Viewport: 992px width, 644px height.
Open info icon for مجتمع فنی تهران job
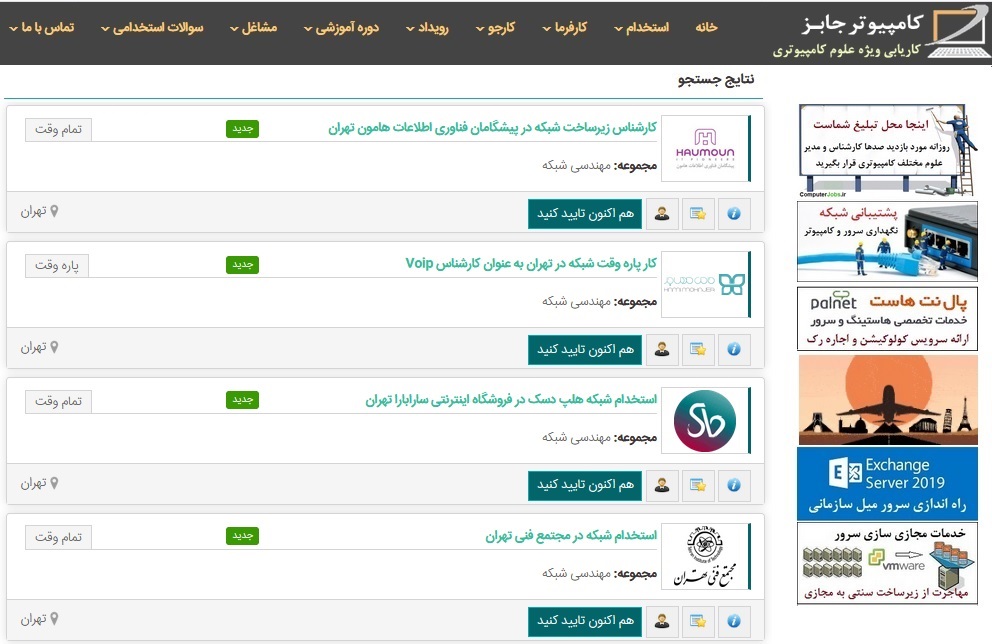734,621
